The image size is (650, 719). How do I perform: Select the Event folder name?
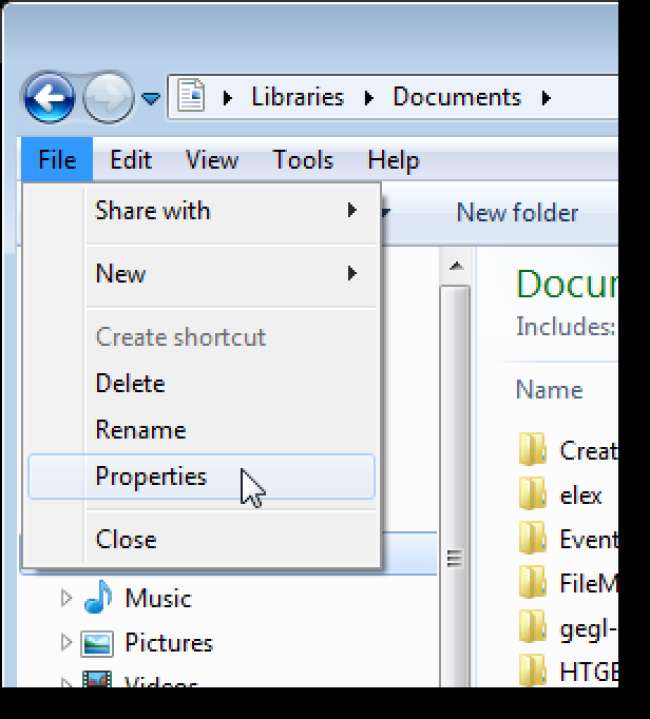tap(589, 539)
